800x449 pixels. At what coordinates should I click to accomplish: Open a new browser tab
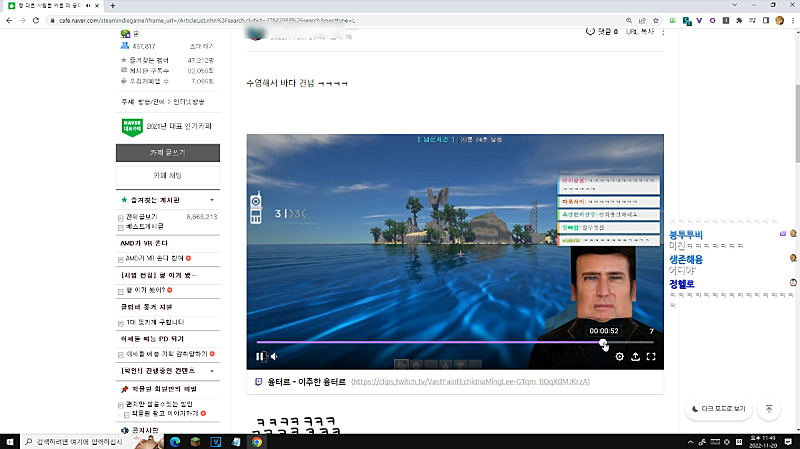[112, 6]
